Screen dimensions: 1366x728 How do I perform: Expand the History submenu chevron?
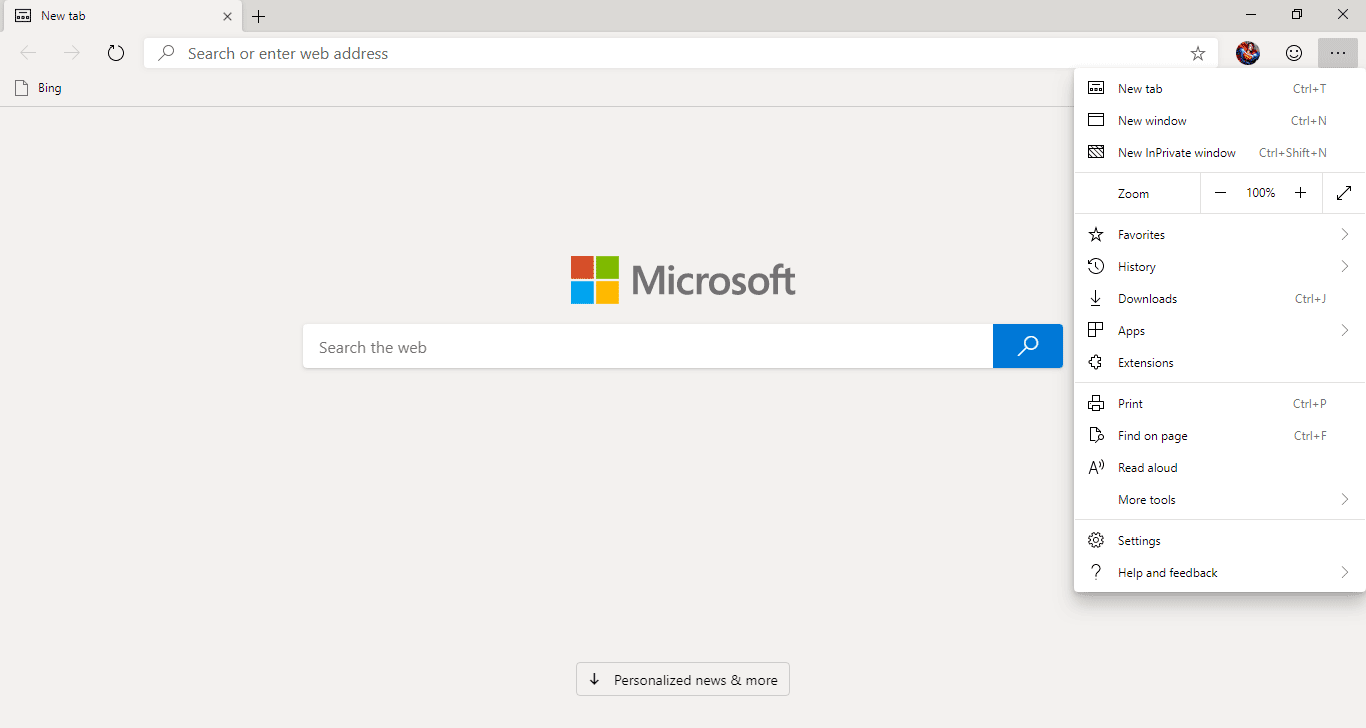click(x=1345, y=266)
